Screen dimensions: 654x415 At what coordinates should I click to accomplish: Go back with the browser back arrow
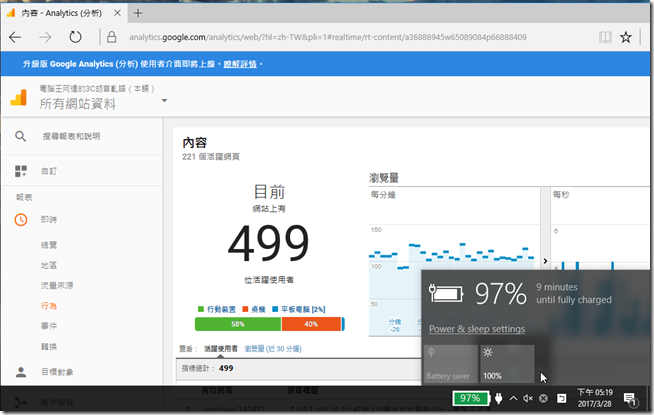[15, 38]
